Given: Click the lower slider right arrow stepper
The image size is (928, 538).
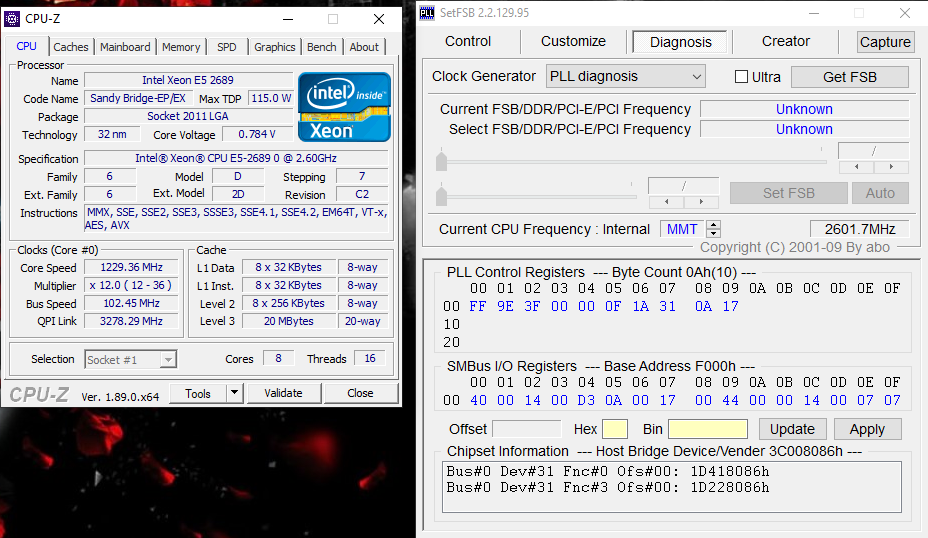Looking at the screenshot, I should 701,202.
